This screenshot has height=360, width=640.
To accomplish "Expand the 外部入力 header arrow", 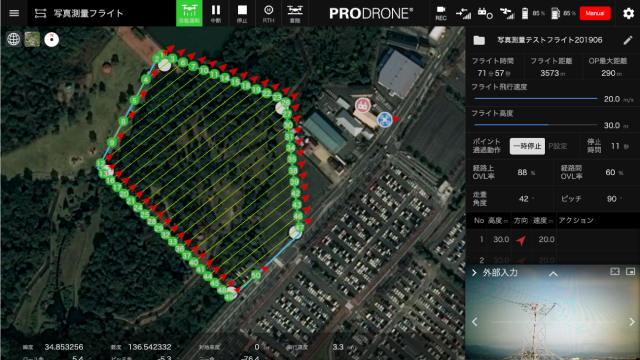I will pyautogui.click(x=474, y=273).
